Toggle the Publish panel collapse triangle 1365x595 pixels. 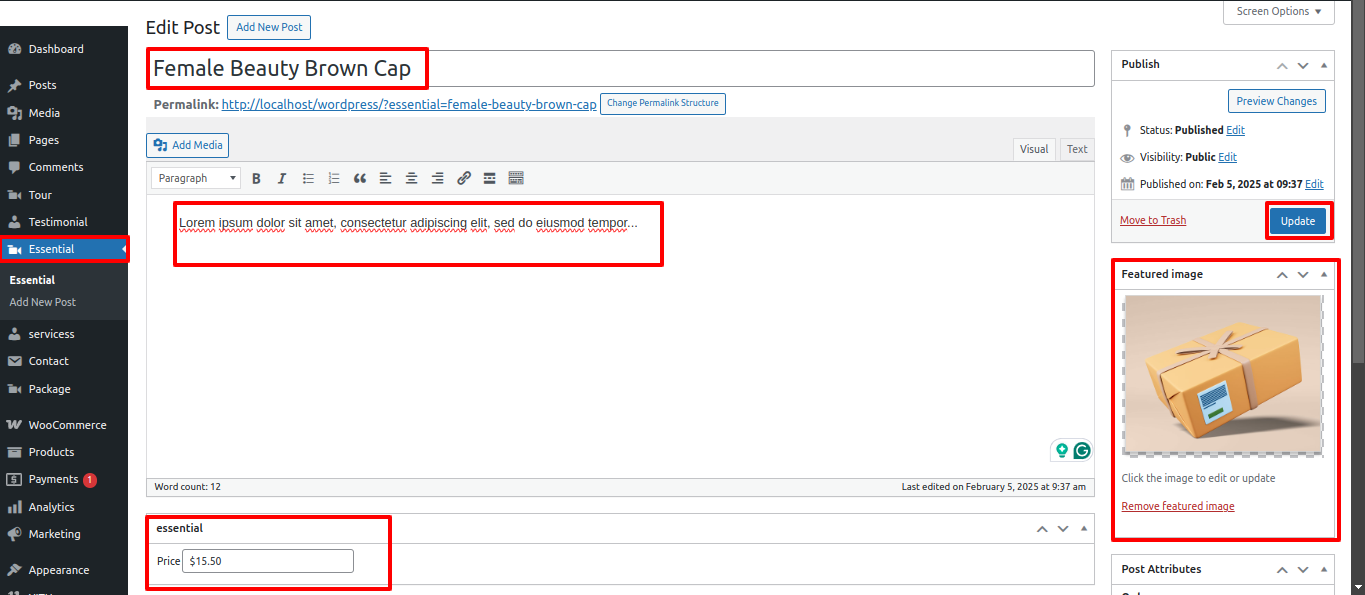1324,65
